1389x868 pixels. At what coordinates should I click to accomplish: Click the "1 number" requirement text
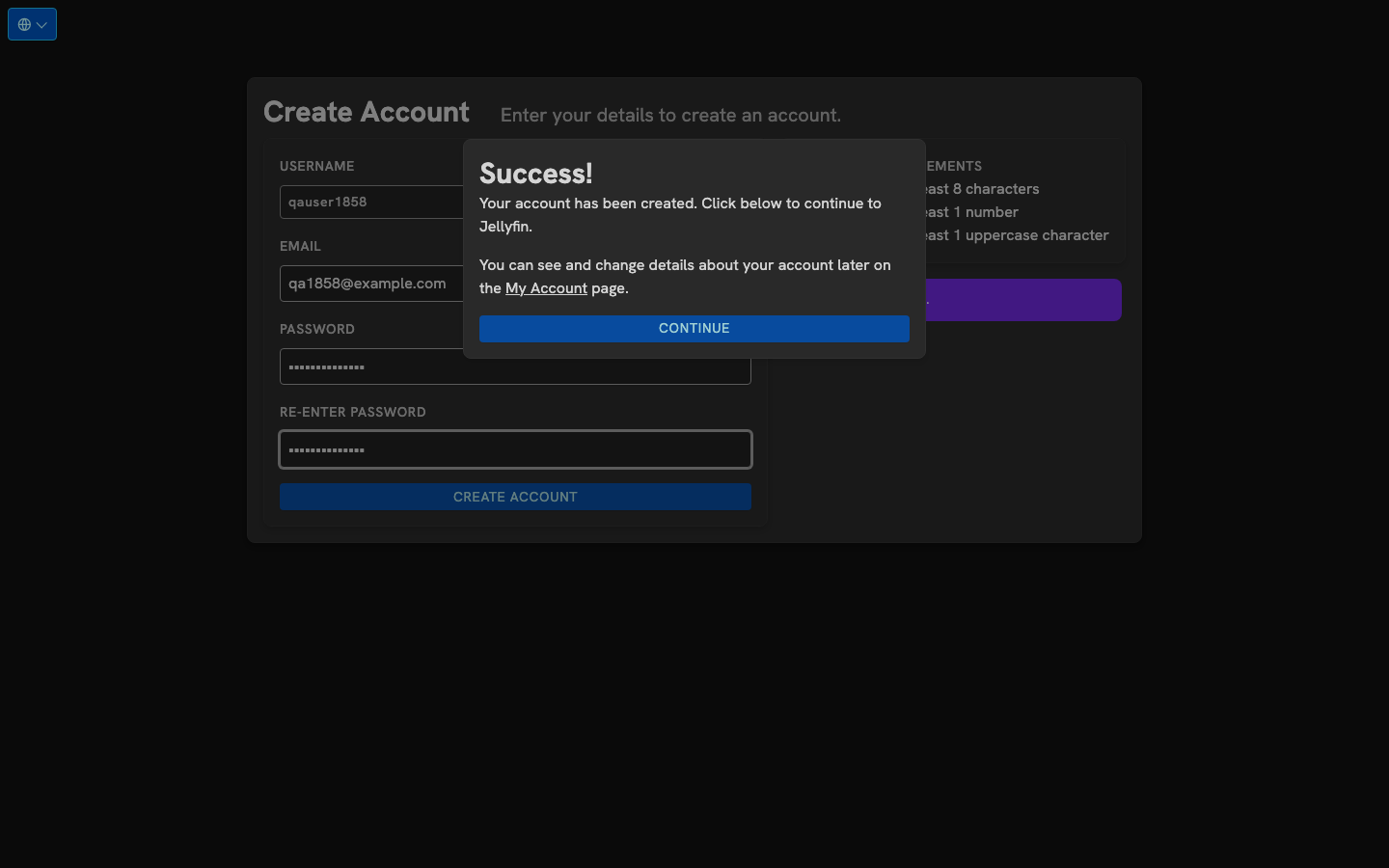tap(986, 212)
